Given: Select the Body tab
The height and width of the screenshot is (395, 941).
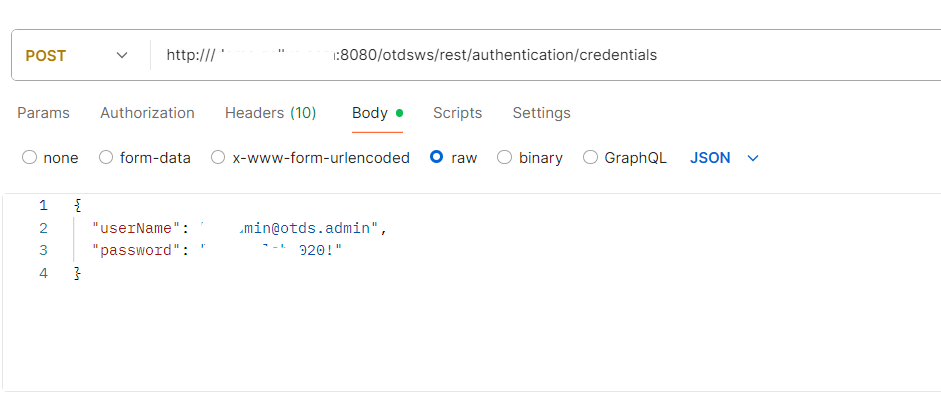Looking at the screenshot, I should [x=377, y=113].
